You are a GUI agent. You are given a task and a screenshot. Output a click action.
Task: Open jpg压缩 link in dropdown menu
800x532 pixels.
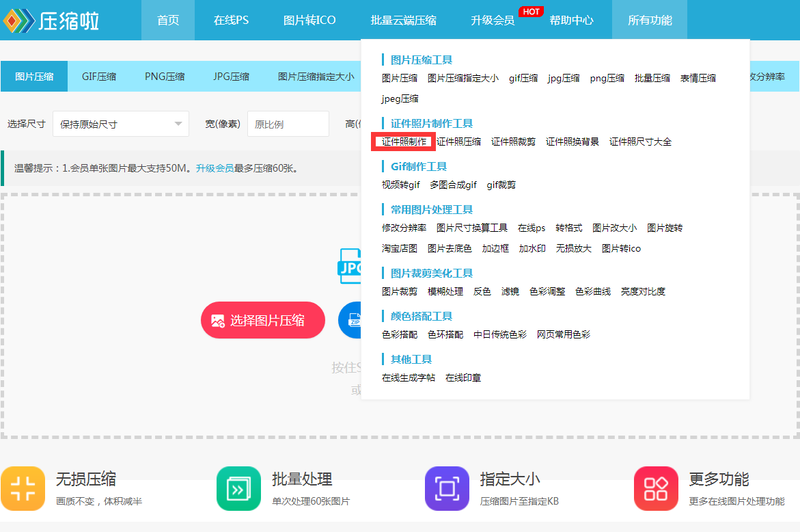[x=564, y=78]
